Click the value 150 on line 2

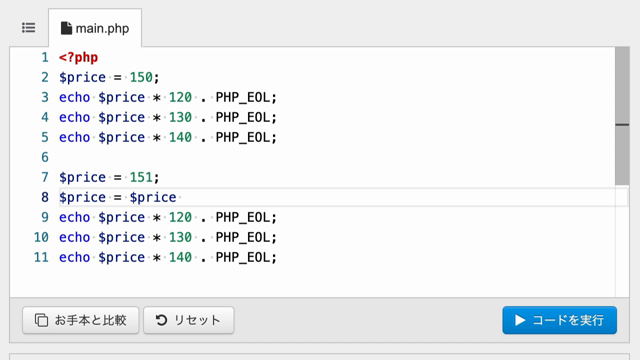tap(141, 78)
